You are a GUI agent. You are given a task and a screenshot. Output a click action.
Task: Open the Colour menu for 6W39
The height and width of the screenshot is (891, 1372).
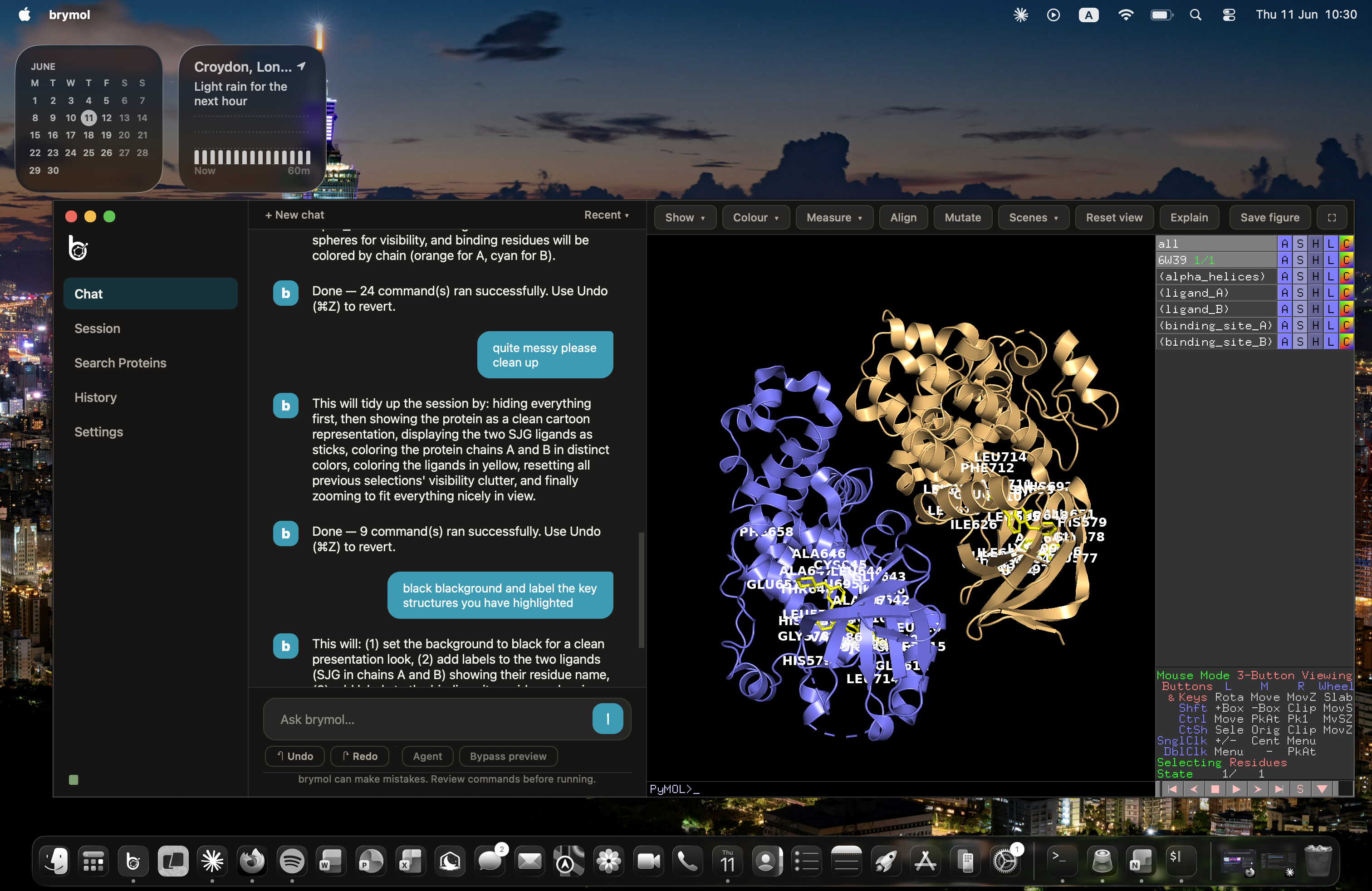point(1346,260)
